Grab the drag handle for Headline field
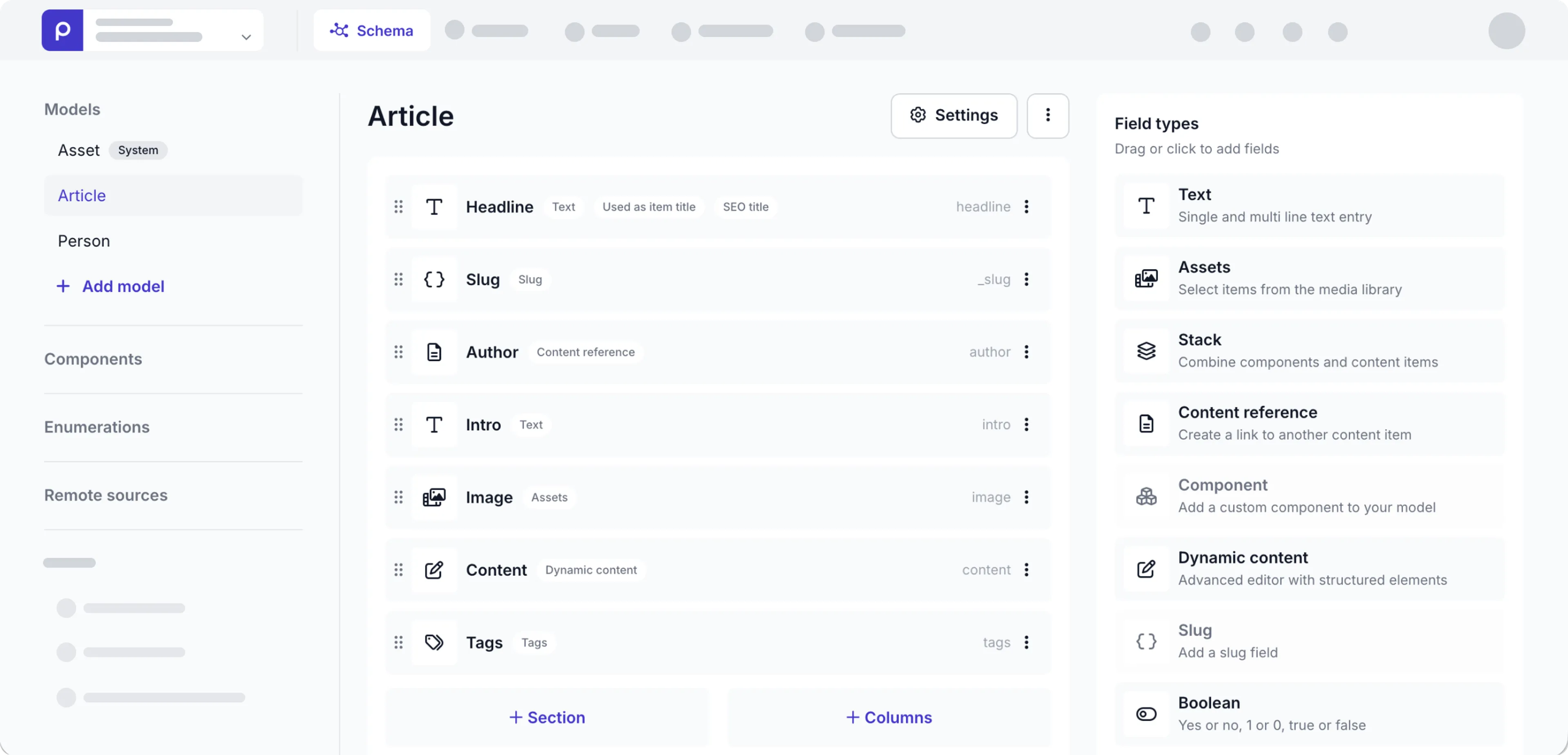 point(398,207)
